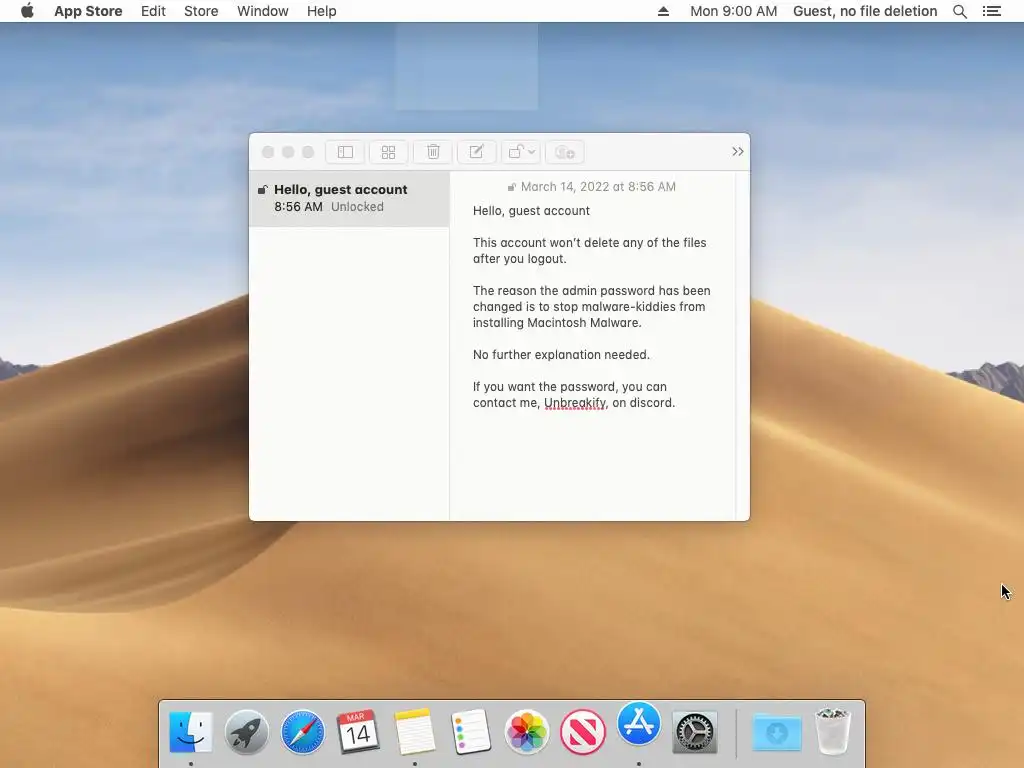The height and width of the screenshot is (768, 1024).
Task: Open Notes app icon in Dock
Action: (415, 732)
